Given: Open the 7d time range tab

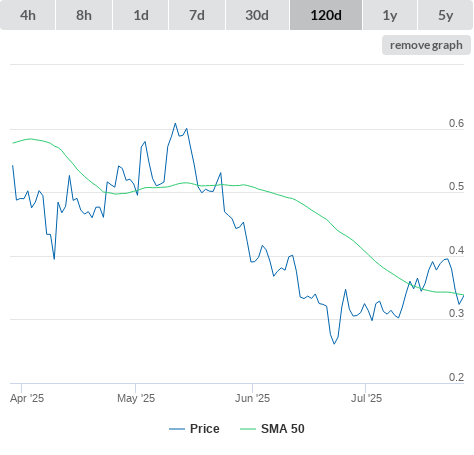Looking at the screenshot, I should 197,15.
